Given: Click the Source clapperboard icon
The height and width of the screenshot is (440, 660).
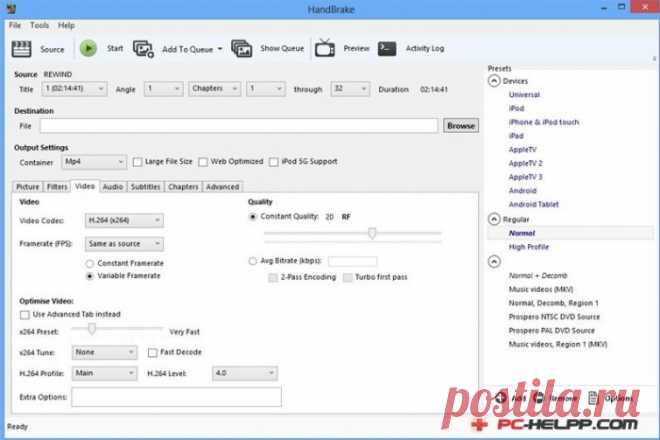Looking at the screenshot, I should [21, 49].
